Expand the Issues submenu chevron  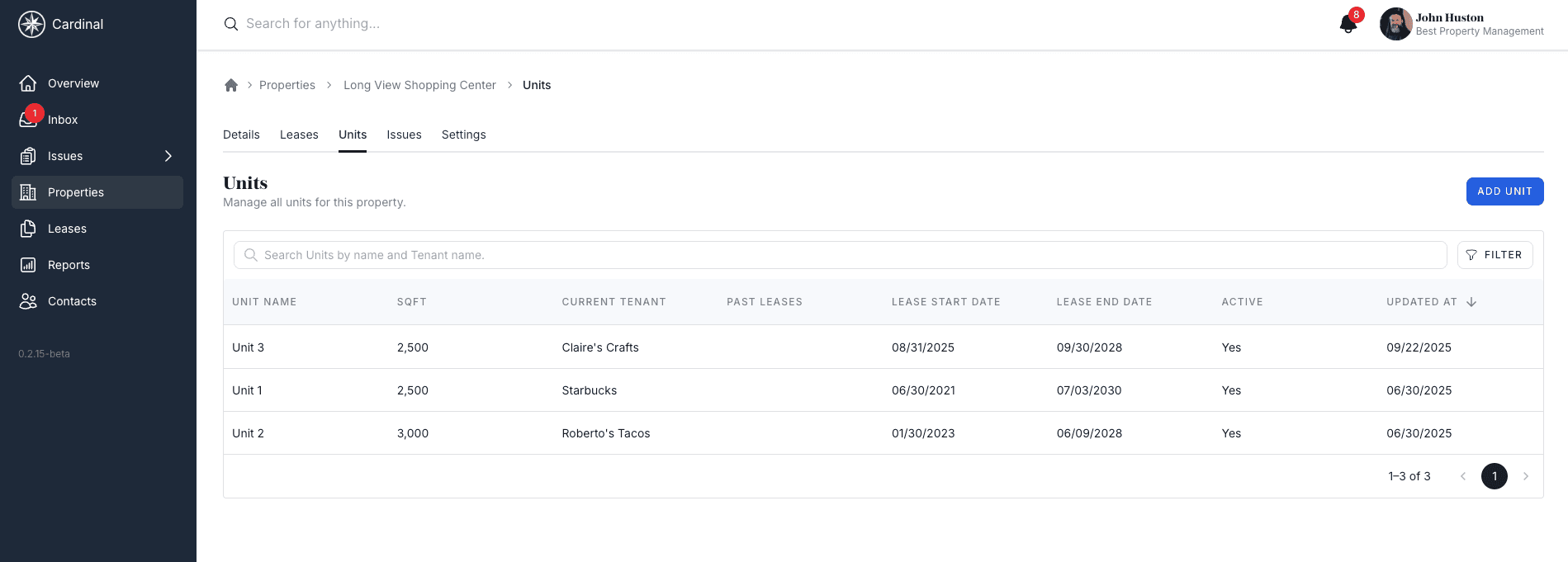(x=168, y=156)
